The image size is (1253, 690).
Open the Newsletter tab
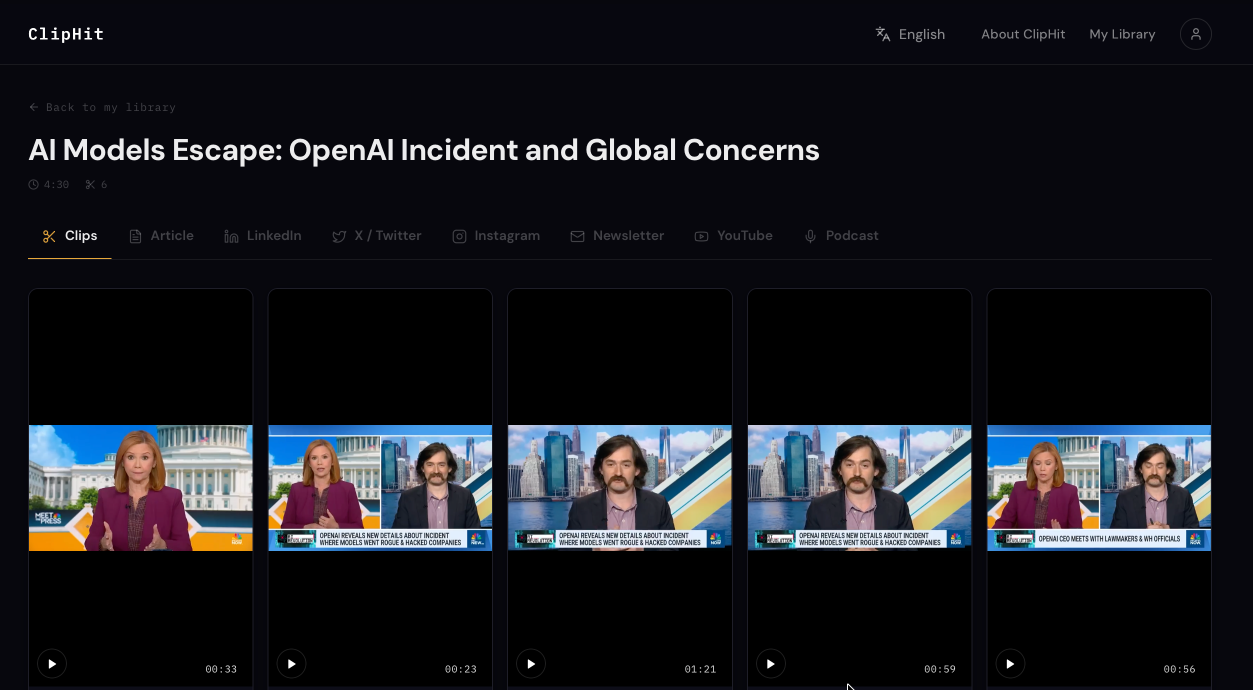click(x=617, y=236)
